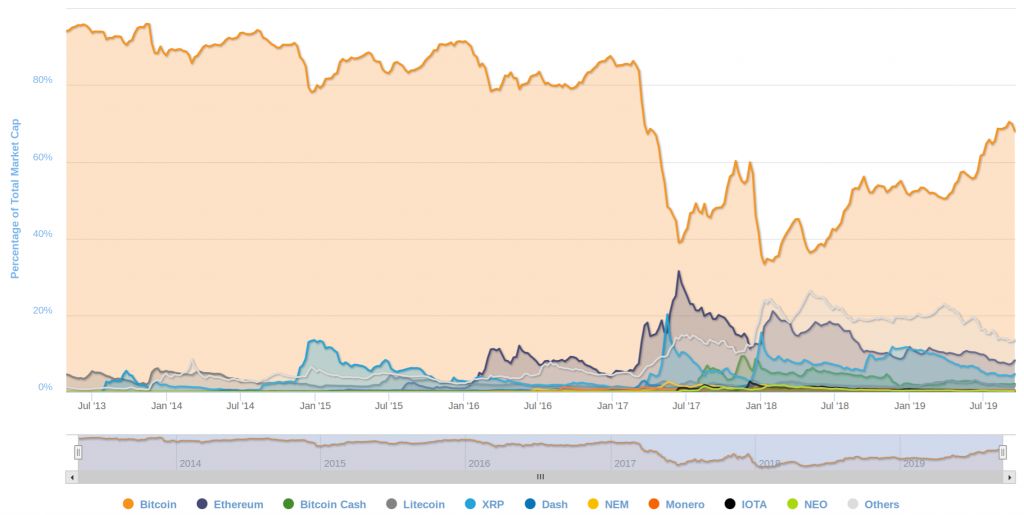The height and width of the screenshot is (515, 1024).
Task: Click the navigator scrollbar center grip
Action: click(540, 477)
